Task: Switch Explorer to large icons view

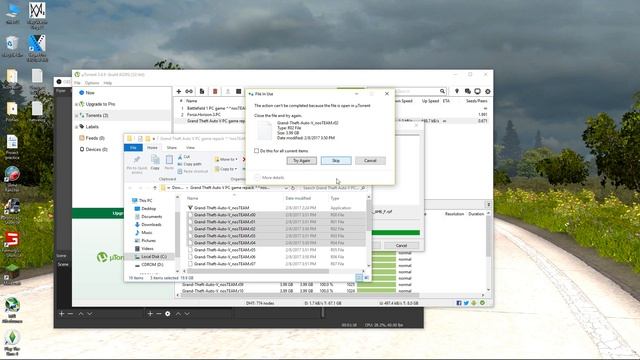Action: pyautogui.click(x=366, y=278)
